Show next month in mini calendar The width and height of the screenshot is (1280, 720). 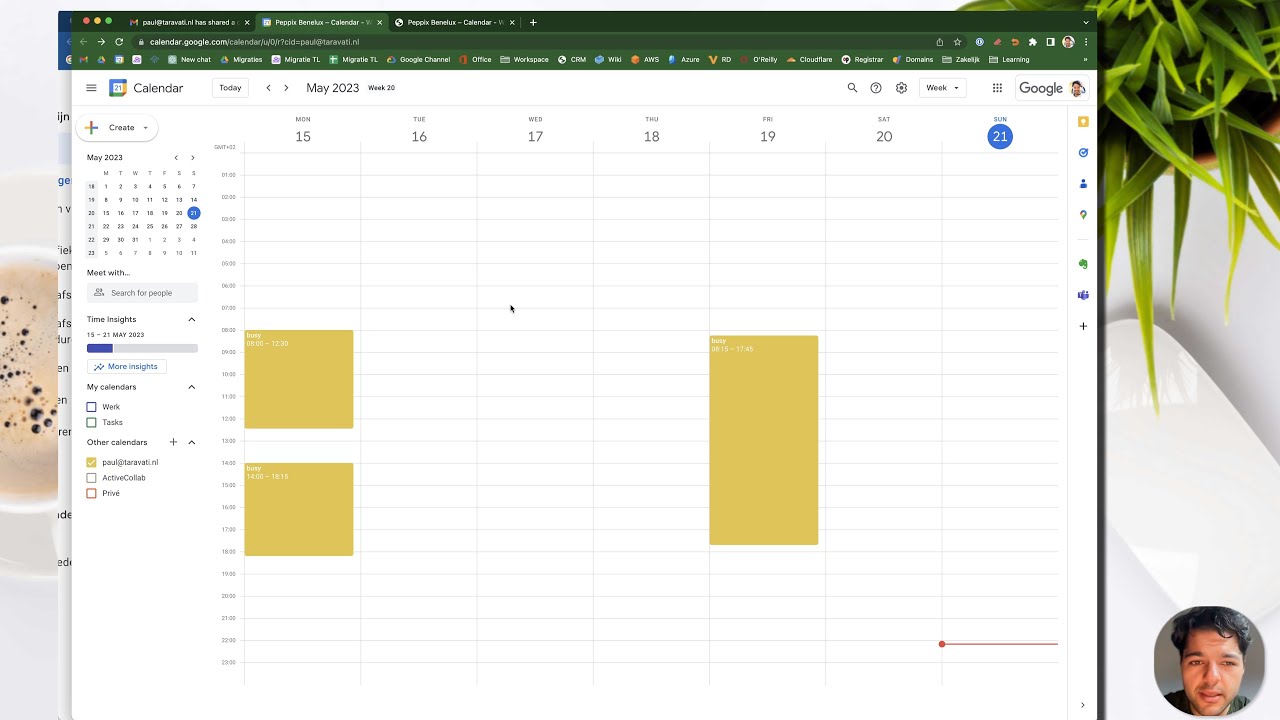pyautogui.click(x=192, y=157)
